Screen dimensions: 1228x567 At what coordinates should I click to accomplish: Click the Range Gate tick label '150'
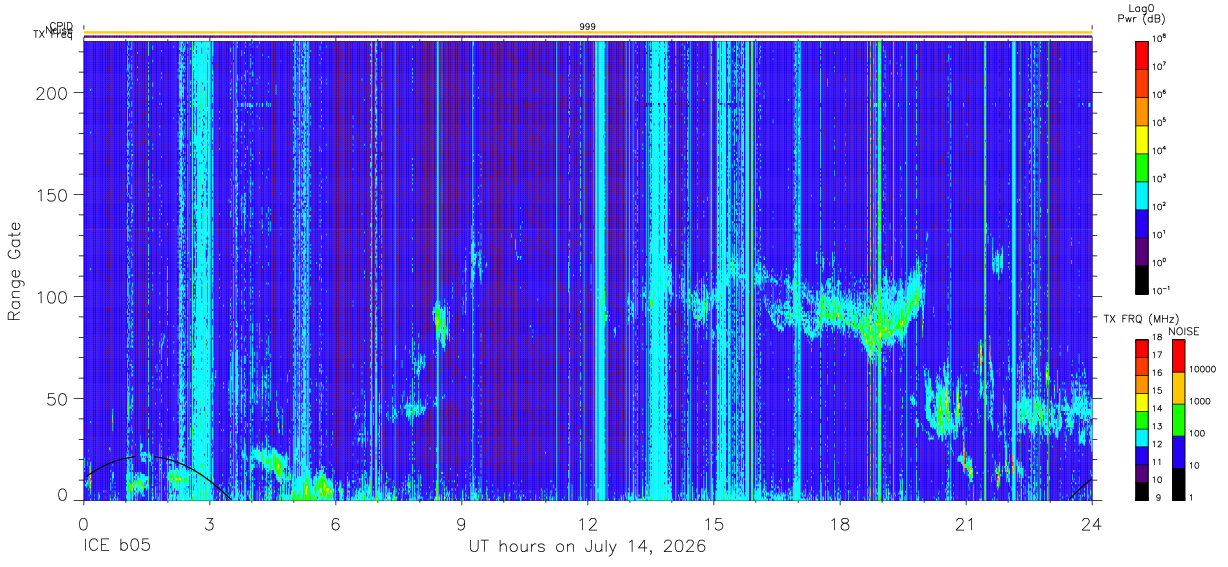click(52, 195)
